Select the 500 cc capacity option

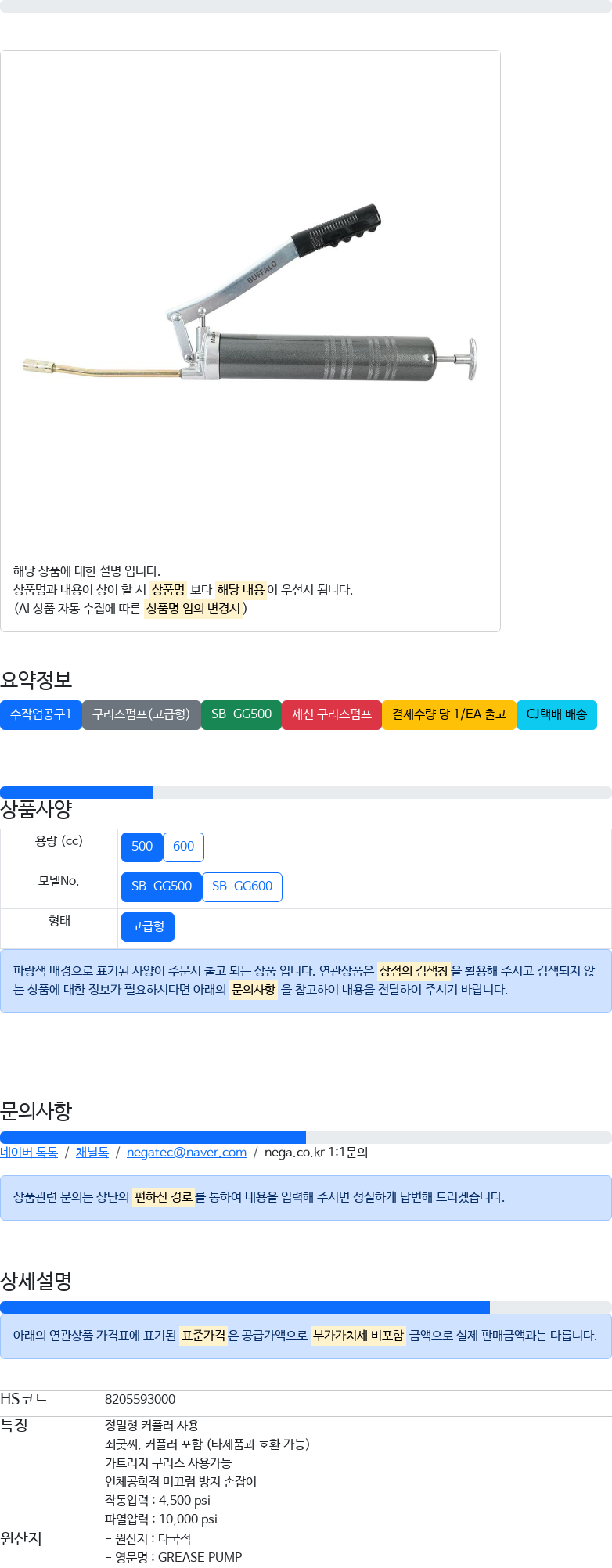click(142, 847)
